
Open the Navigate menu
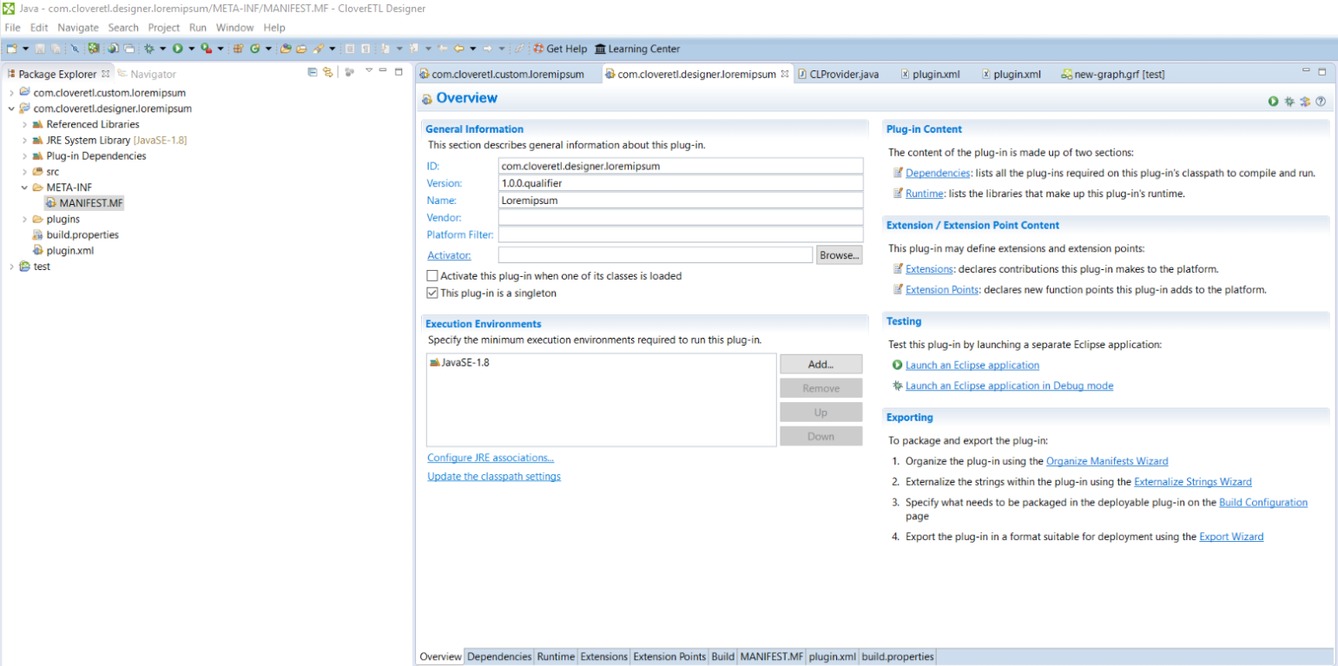tap(78, 27)
